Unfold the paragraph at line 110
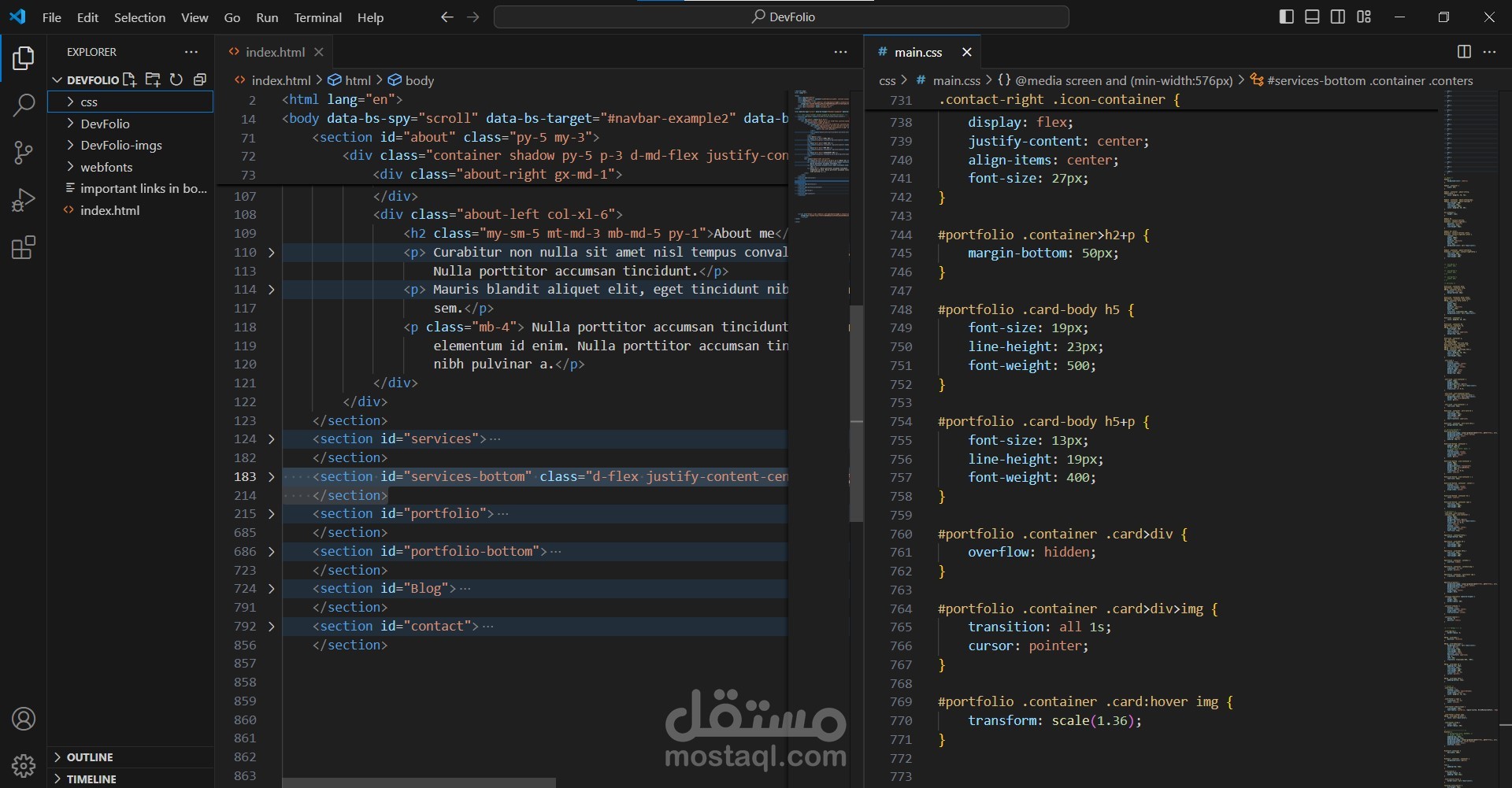The width and height of the screenshot is (1512, 788). click(x=272, y=253)
